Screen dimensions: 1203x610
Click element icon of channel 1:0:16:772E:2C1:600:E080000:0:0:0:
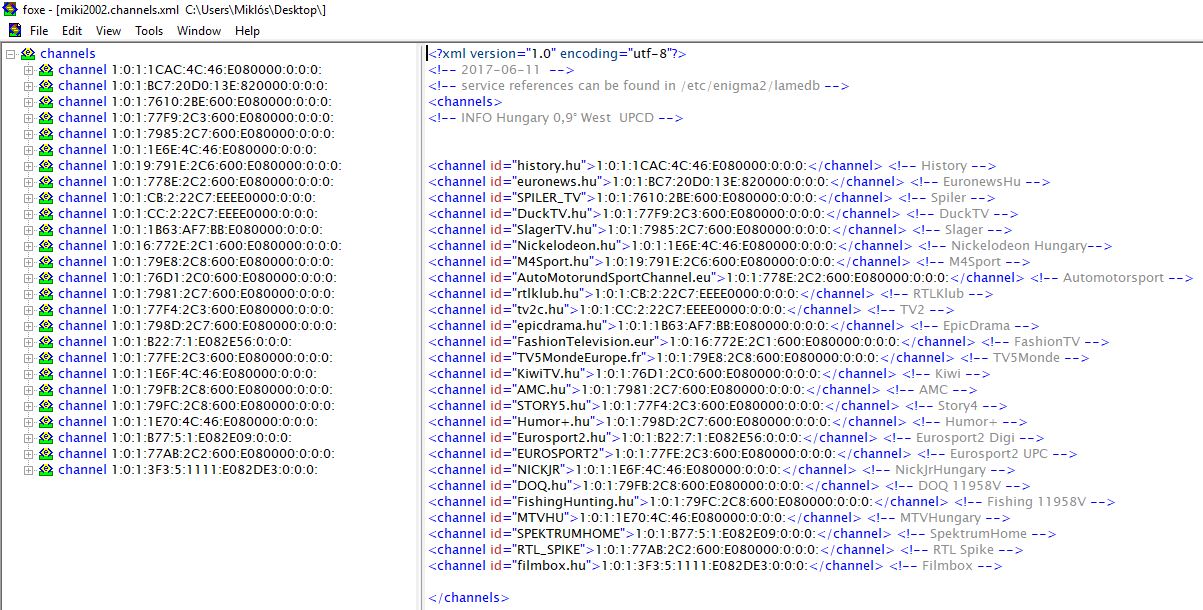pos(46,246)
